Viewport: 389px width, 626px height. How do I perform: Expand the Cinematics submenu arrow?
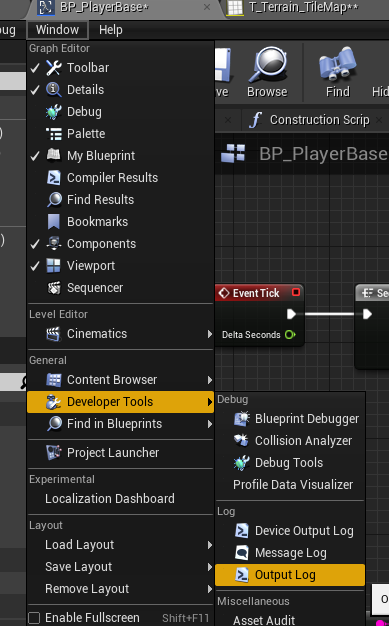[210, 334]
